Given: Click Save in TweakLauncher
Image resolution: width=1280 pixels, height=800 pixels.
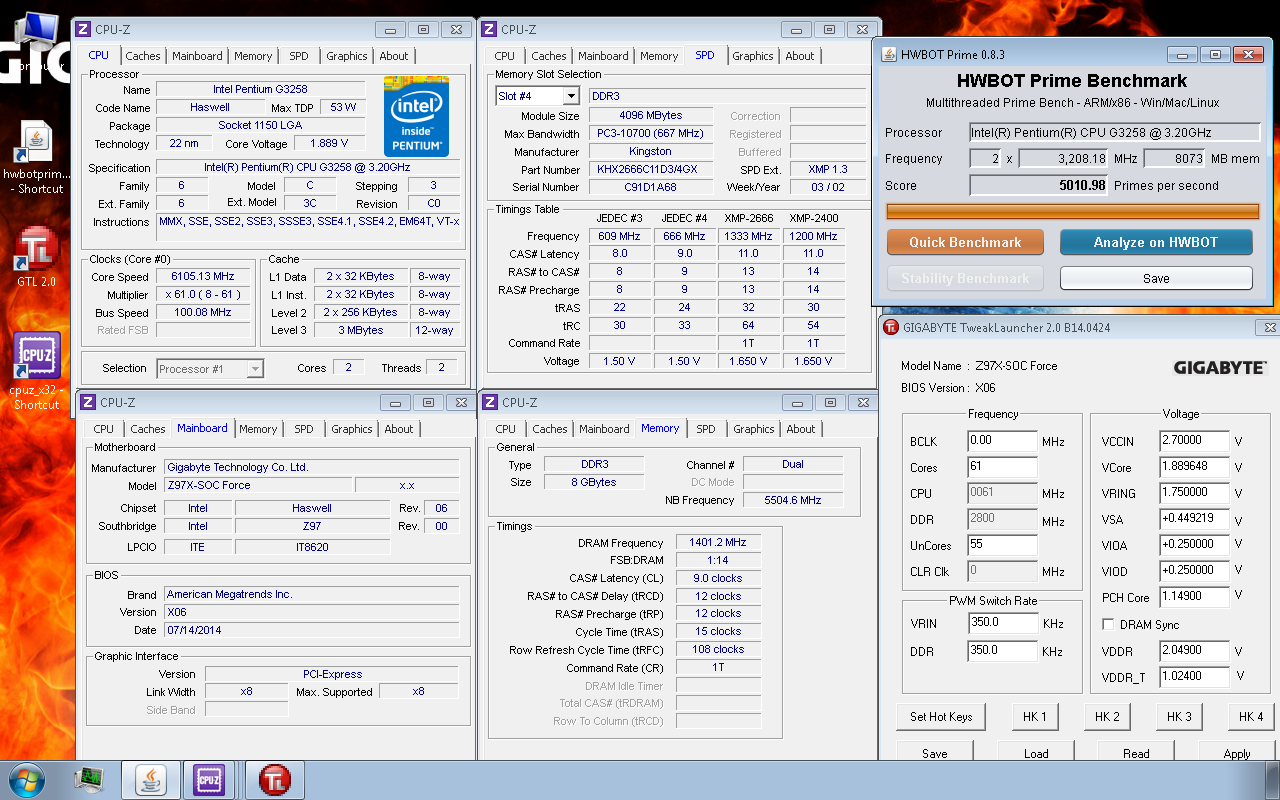Looking at the screenshot, I should pyautogui.click(x=935, y=752).
